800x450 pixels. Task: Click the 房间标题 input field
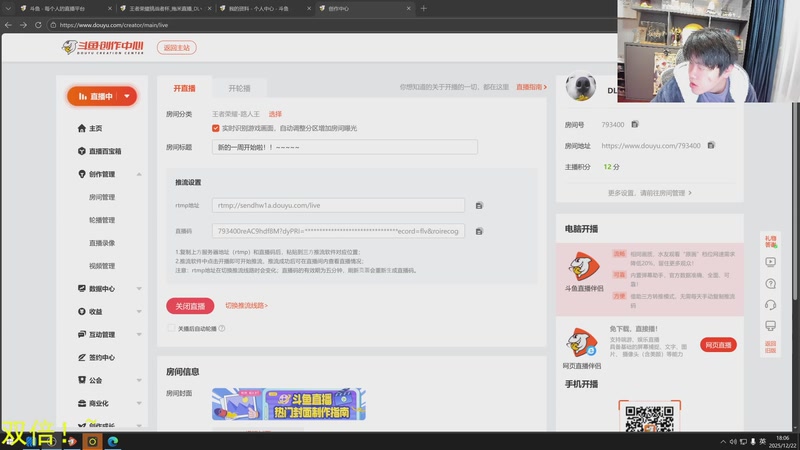pyautogui.click(x=345, y=147)
